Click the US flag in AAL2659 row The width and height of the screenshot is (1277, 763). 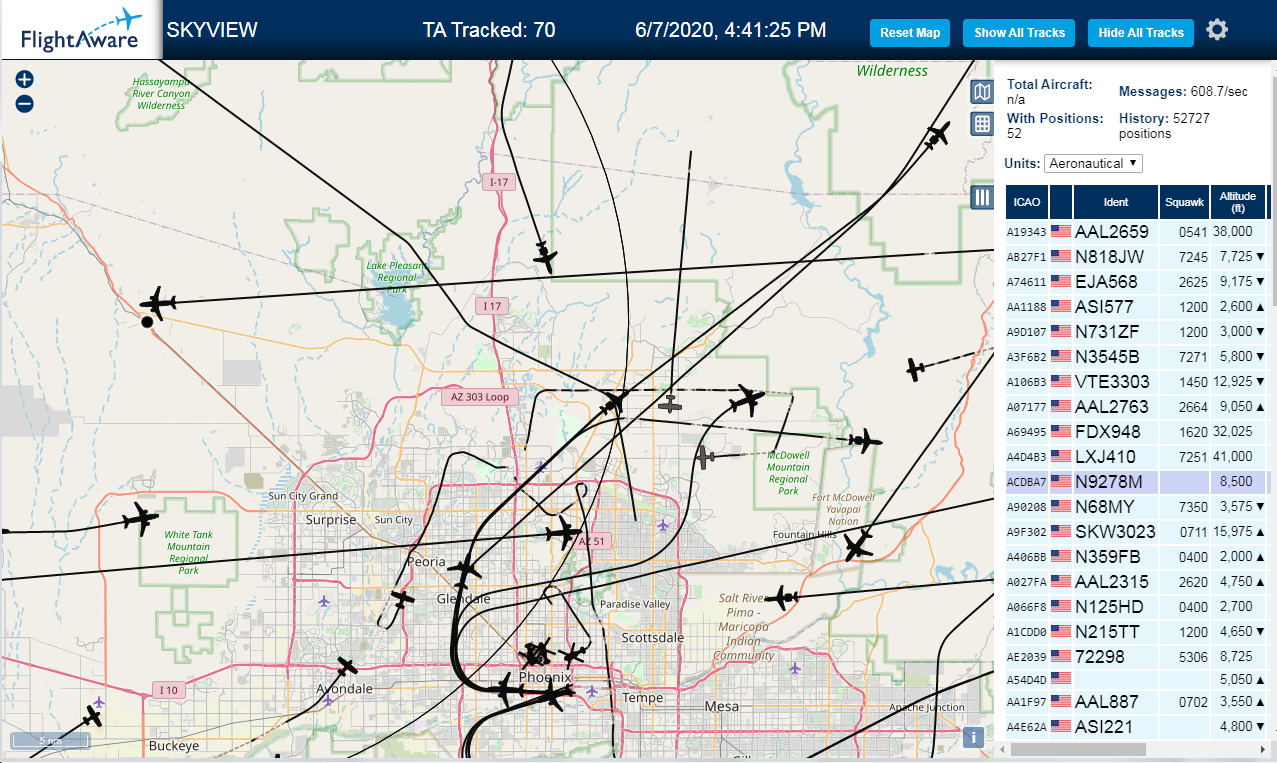[1061, 232]
